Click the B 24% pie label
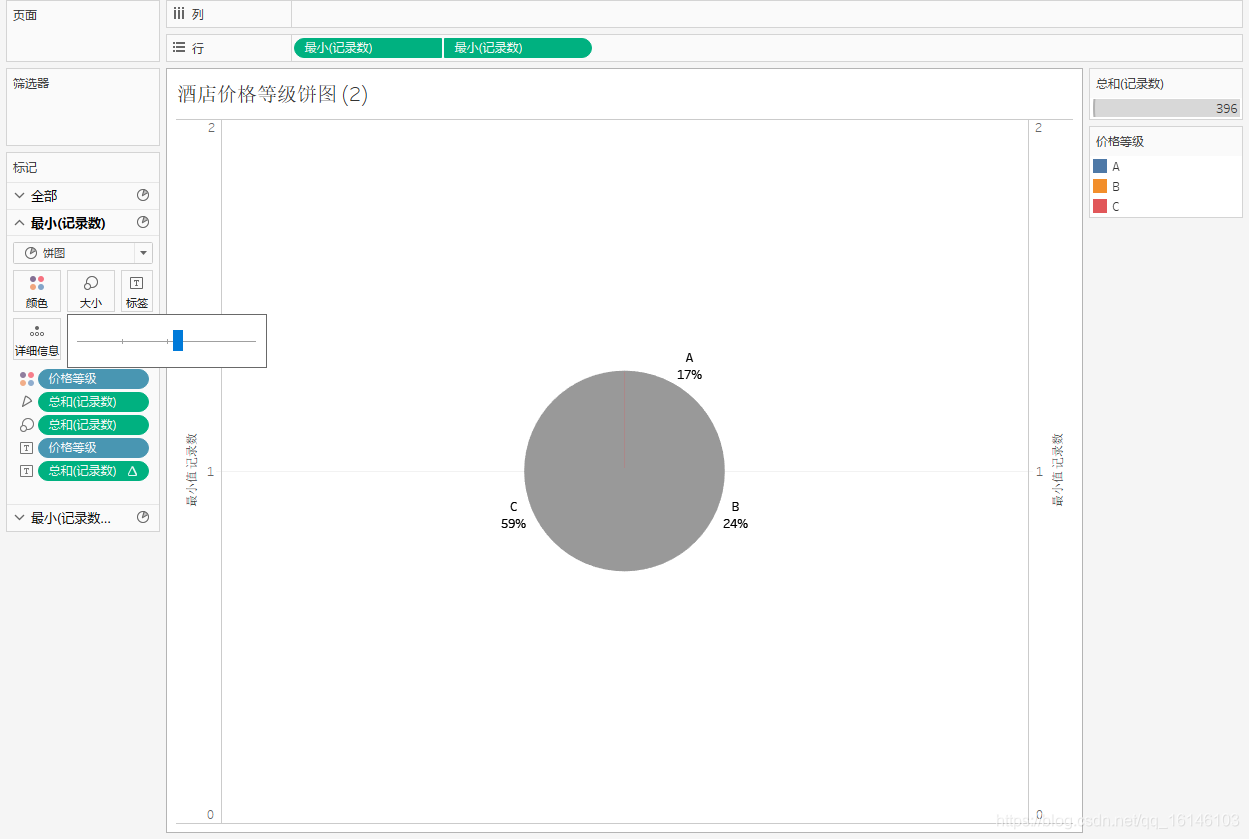 click(735, 515)
